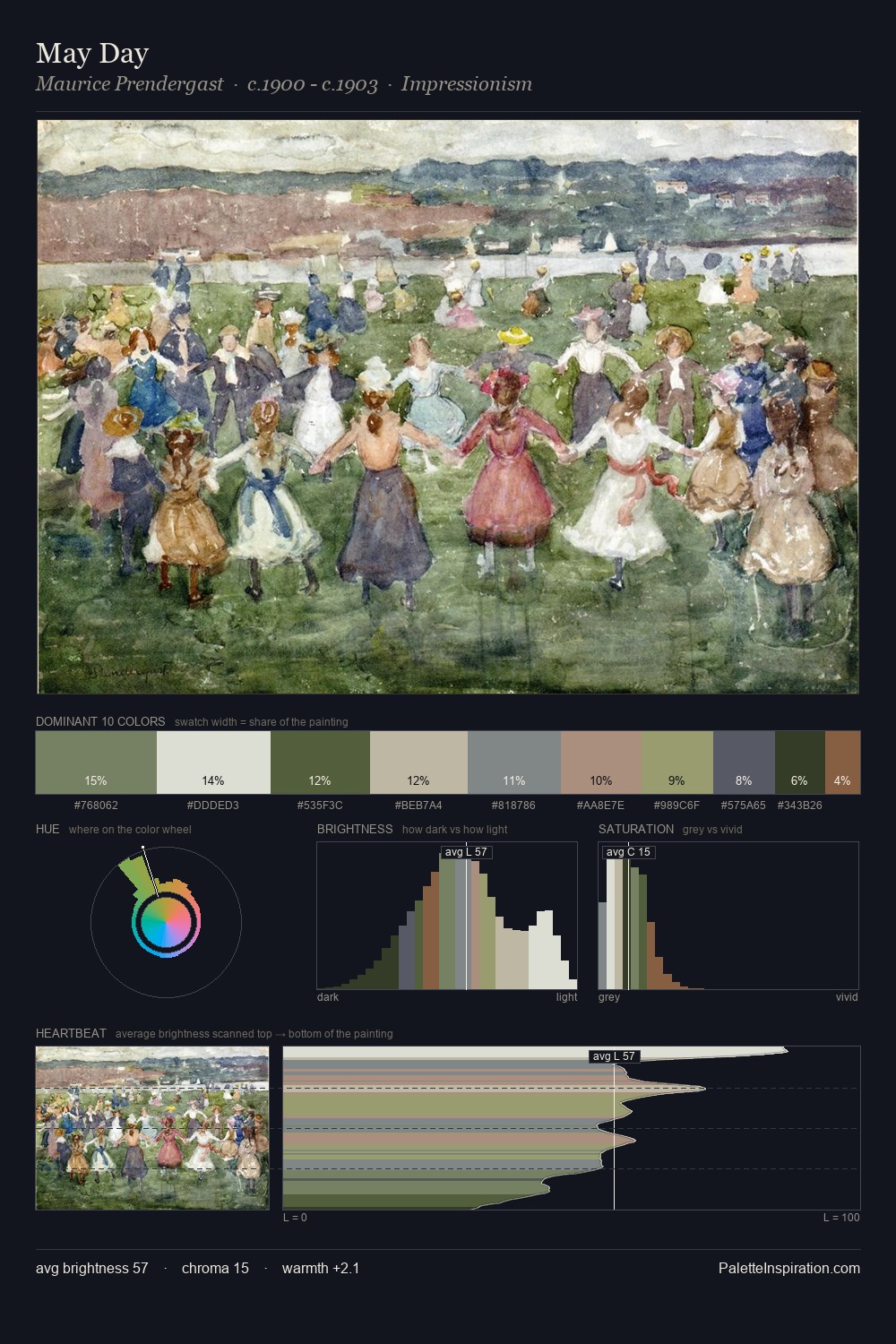The image size is (896, 1344).
Task: Select the #AA8E7E dusty rose swatch
Action: click(601, 762)
